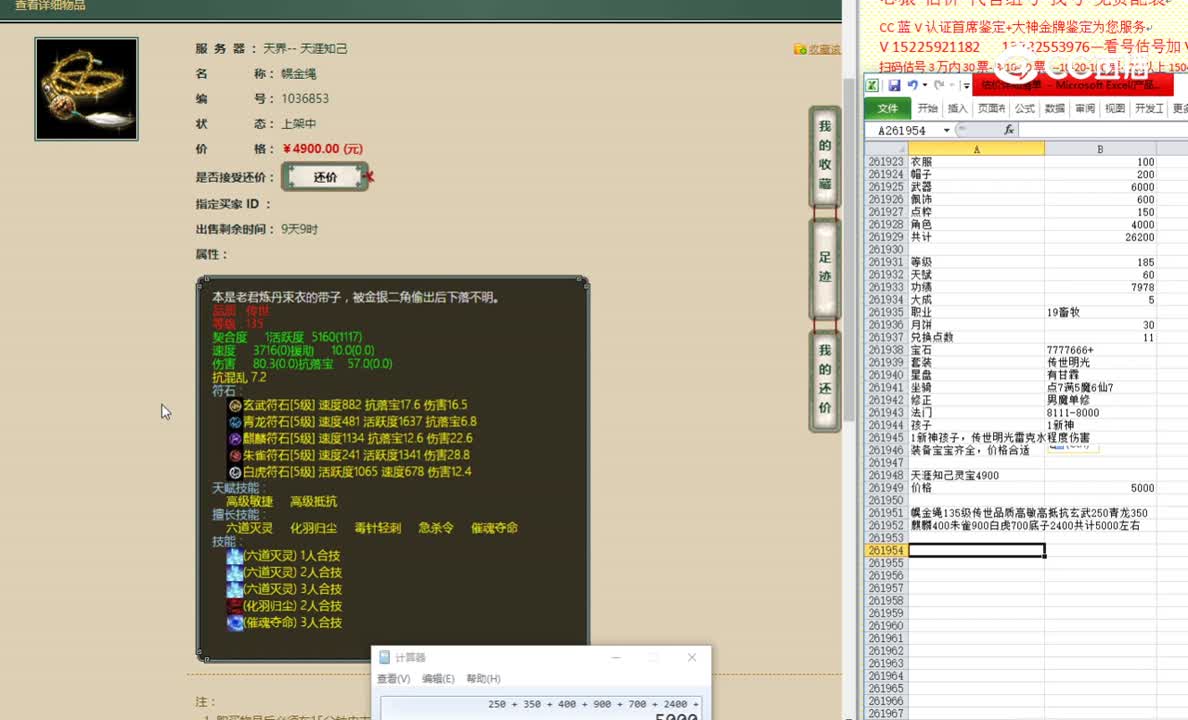Viewport: 1188px width, 720px height.
Task: Click the fx insert function icon
Action: [1008, 130]
